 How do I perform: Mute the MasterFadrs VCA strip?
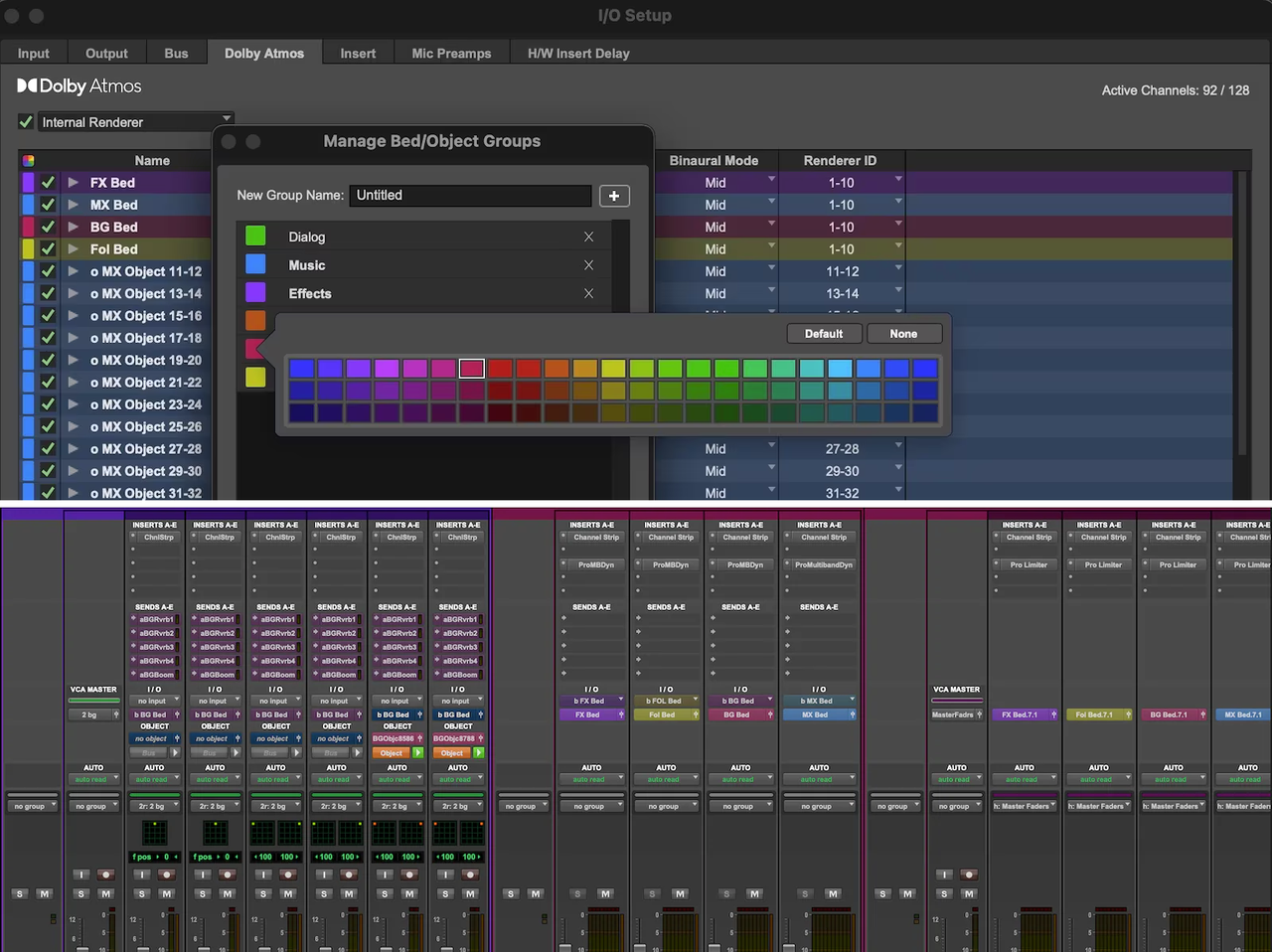[969, 894]
